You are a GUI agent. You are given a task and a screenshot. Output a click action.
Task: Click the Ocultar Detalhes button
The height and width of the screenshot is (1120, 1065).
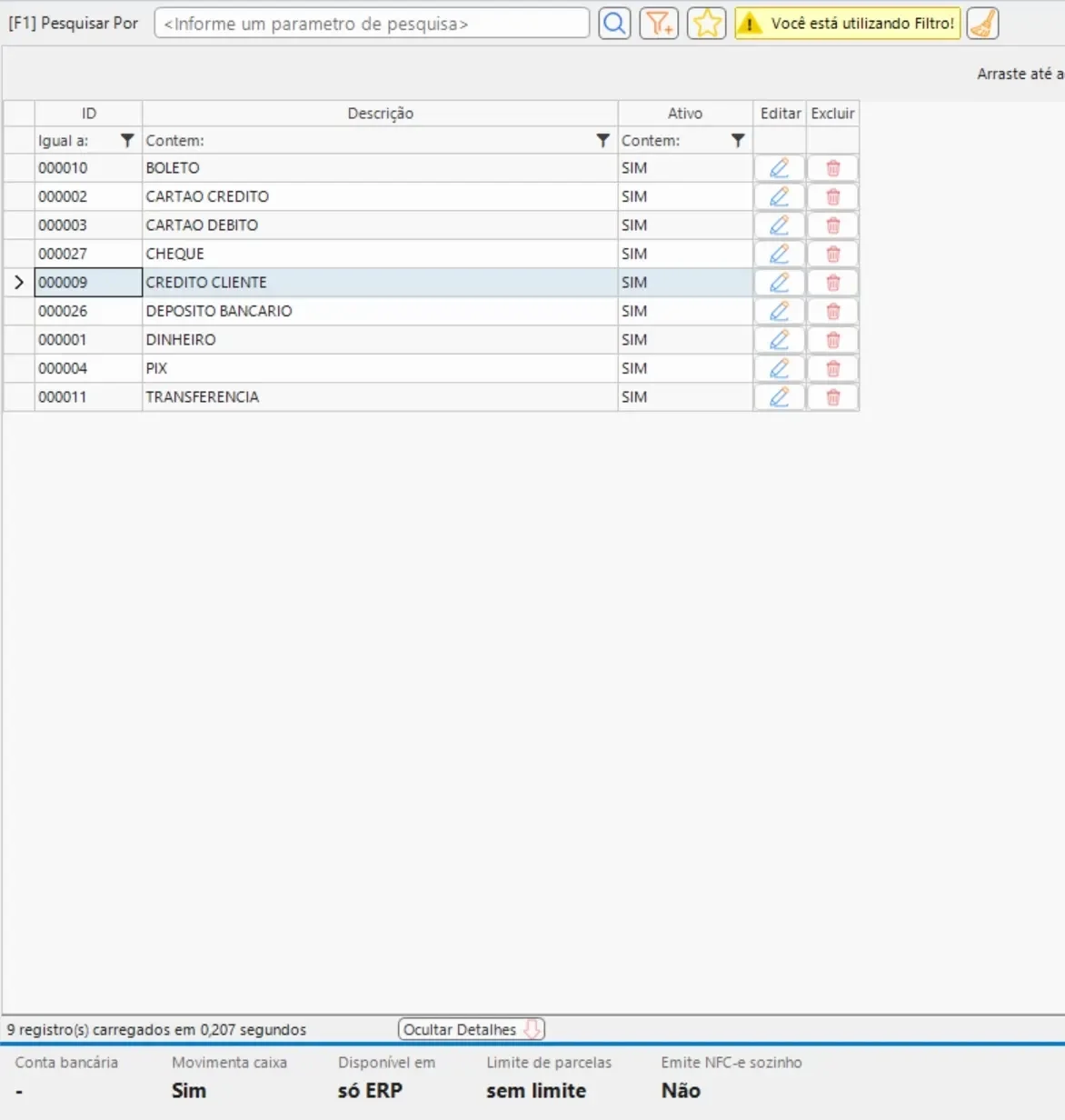pos(471,1030)
